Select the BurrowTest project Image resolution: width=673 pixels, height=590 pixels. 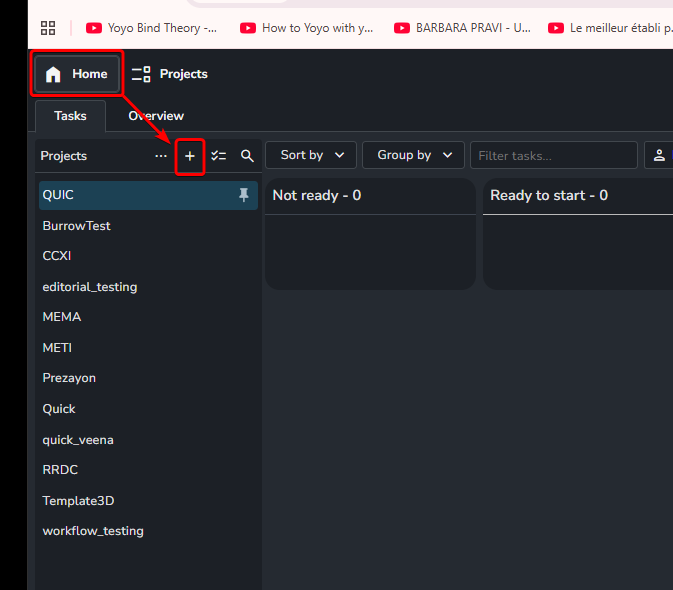(x=148, y=226)
